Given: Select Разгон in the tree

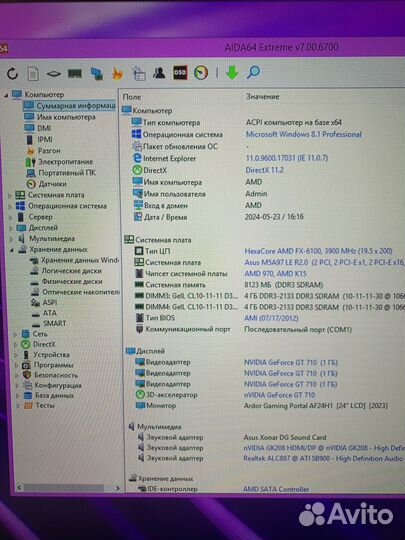Looking at the screenshot, I should 49,150.
